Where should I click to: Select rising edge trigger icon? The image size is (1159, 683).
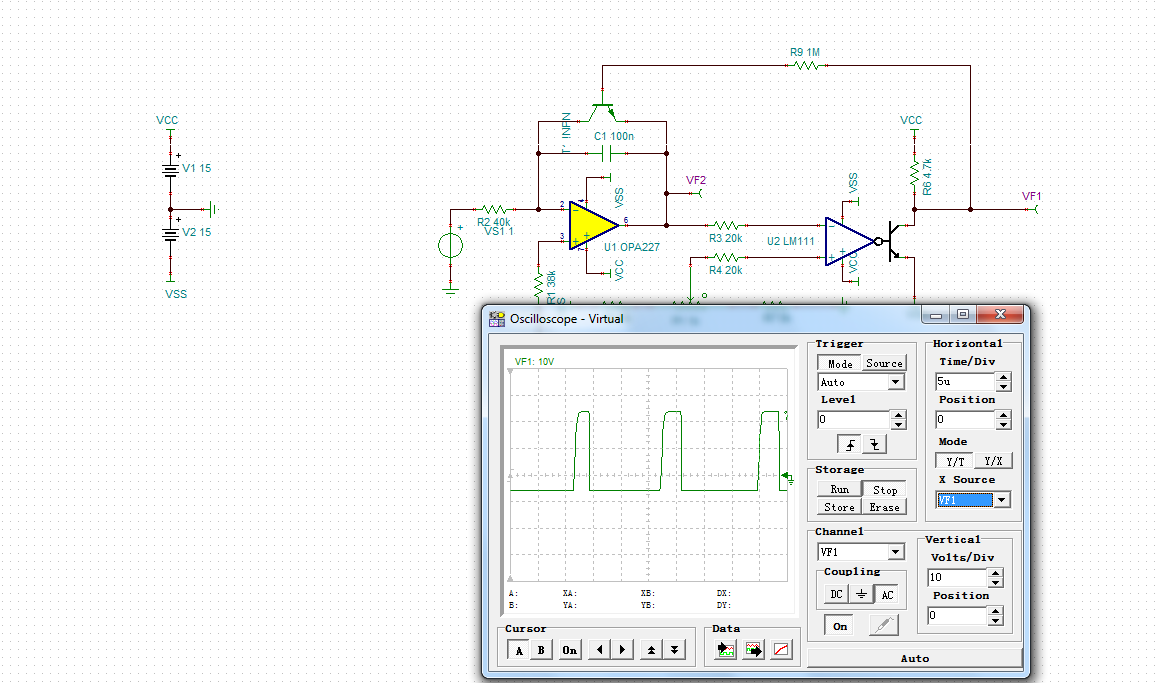coord(851,445)
